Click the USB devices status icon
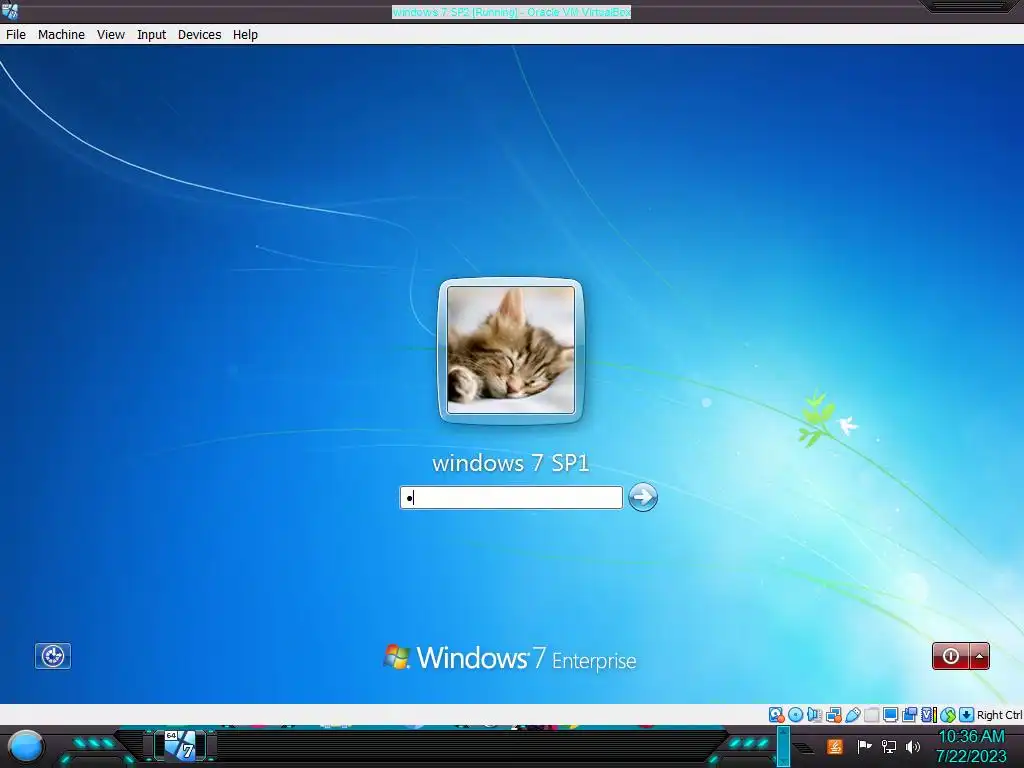The height and width of the screenshot is (768, 1024). [853, 714]
